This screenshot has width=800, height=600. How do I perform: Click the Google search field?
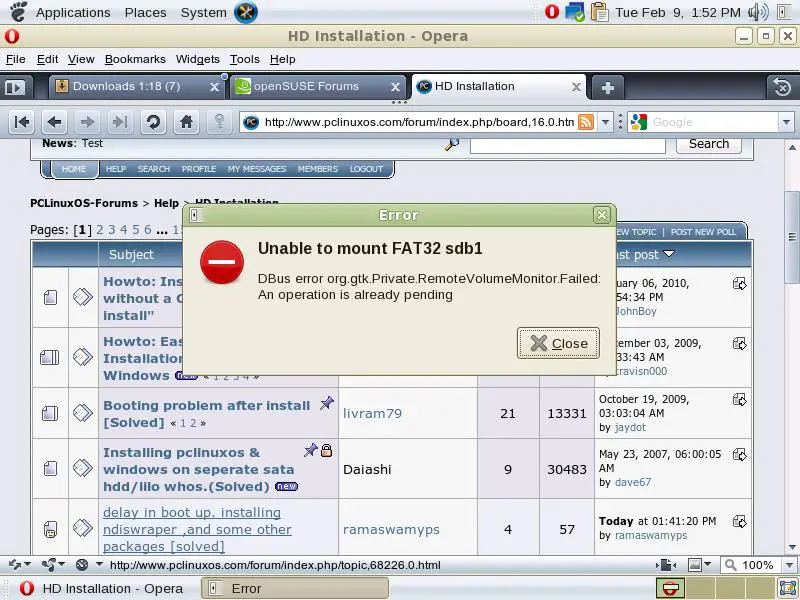click(714, 122)
